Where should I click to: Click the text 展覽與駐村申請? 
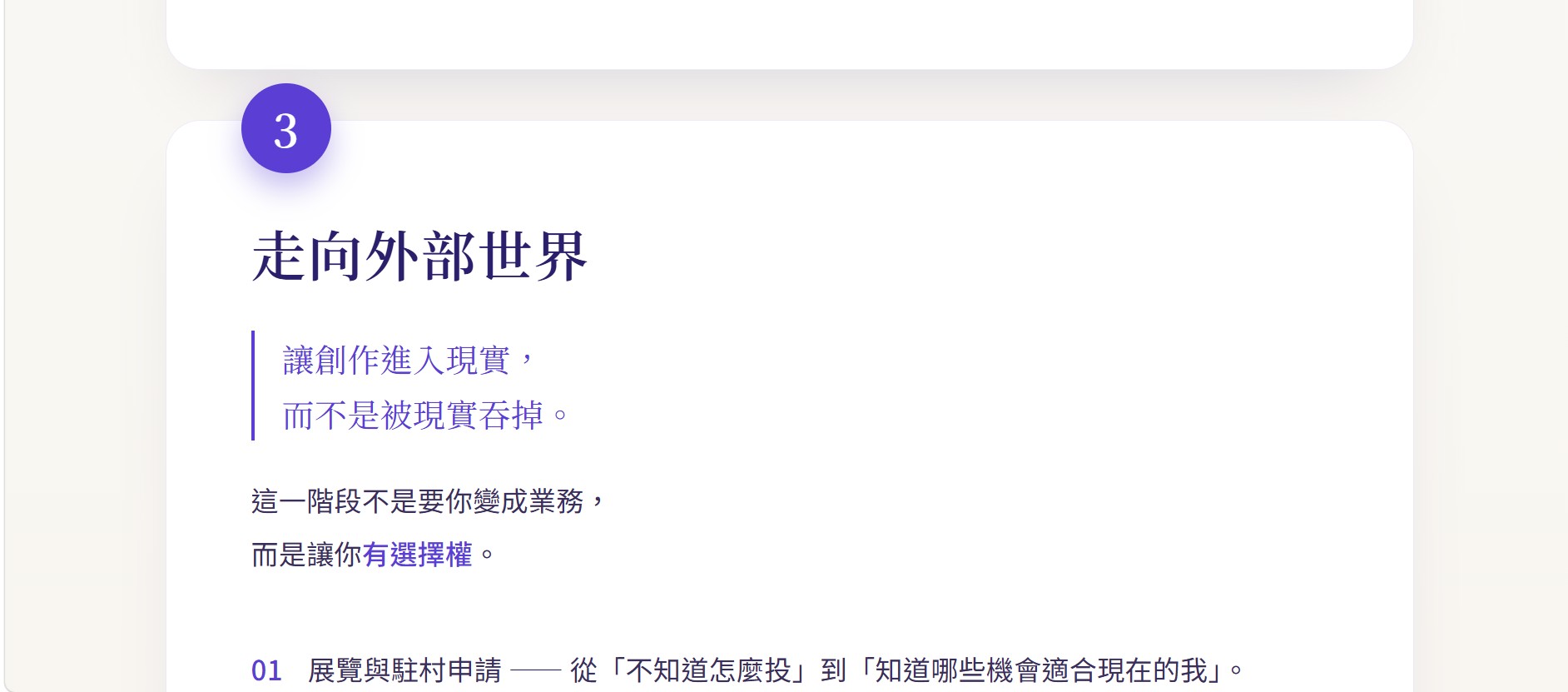(x=405, y=670)
